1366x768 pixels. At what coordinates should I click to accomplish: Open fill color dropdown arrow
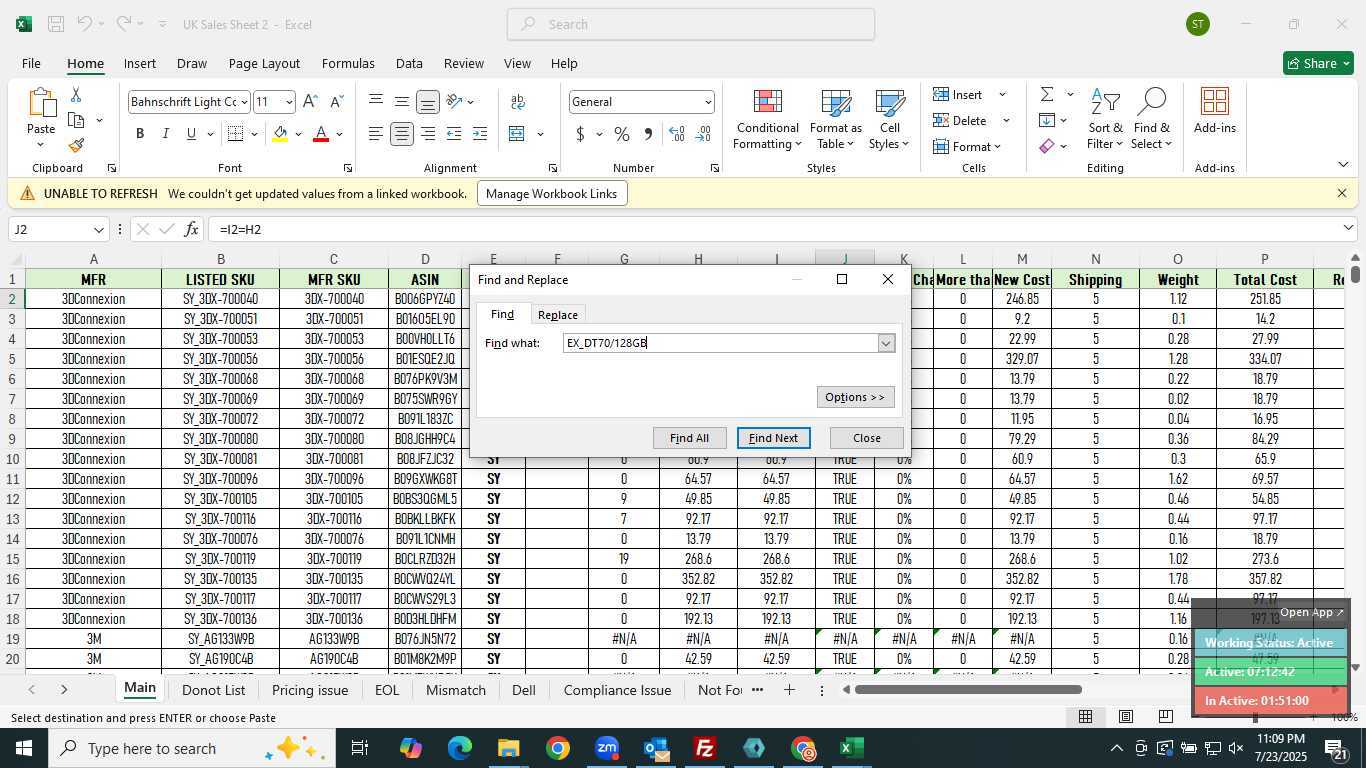coord(298,134)
